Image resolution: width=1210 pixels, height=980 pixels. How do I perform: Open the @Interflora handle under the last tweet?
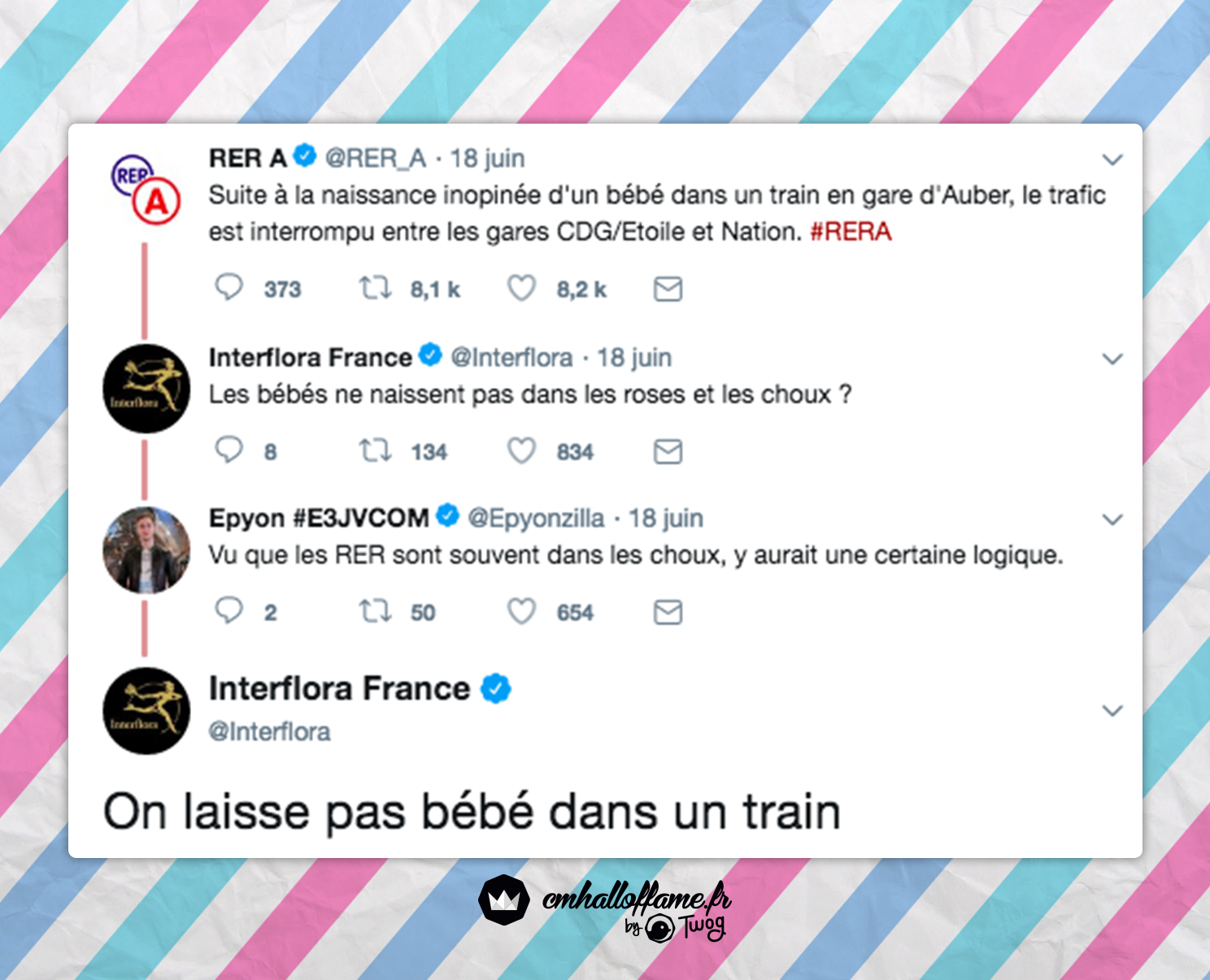[270, 732]
